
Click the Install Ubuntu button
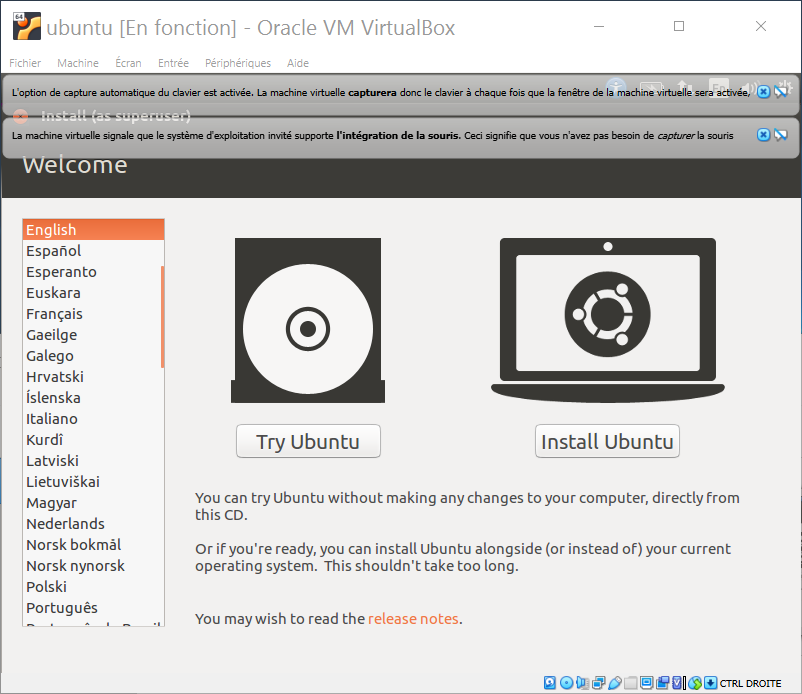pyautogui.click(x=607, y=441)
